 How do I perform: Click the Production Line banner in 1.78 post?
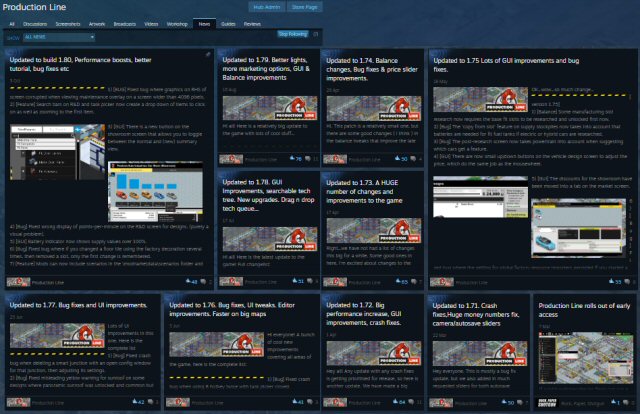pyautogui.click(x=270, y=239)
